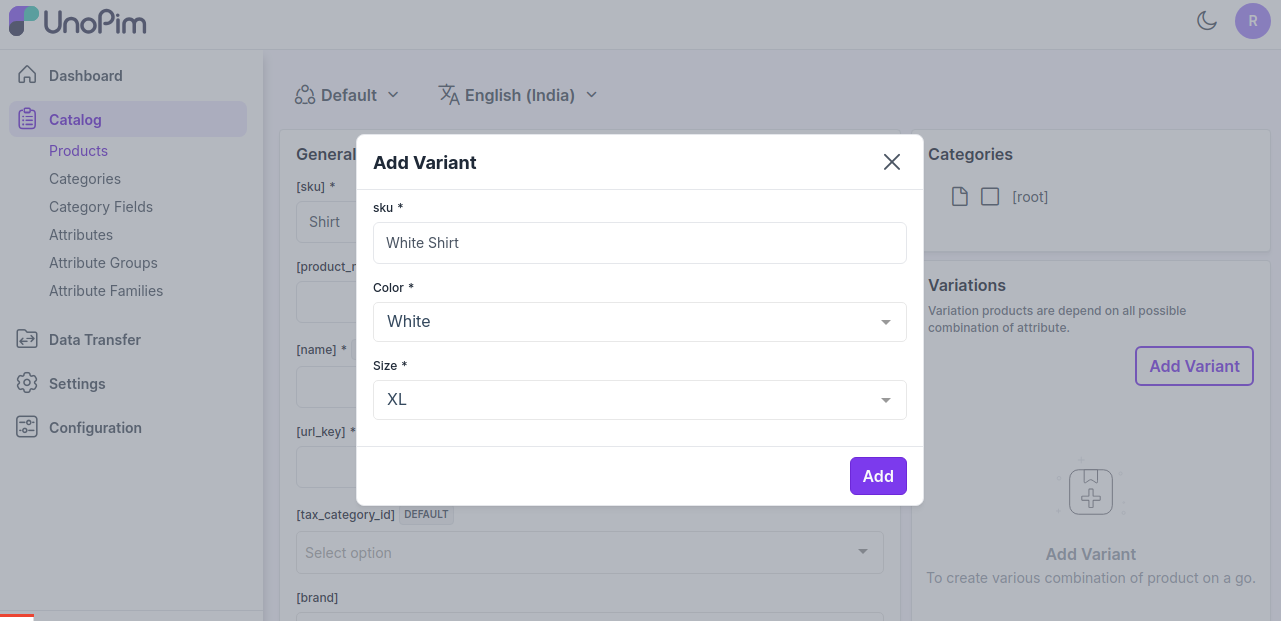The height and width of the screenshot is (621, 1281).
Task: Toggle dark mode moon icon
Action: click(x=1207, y=20)
